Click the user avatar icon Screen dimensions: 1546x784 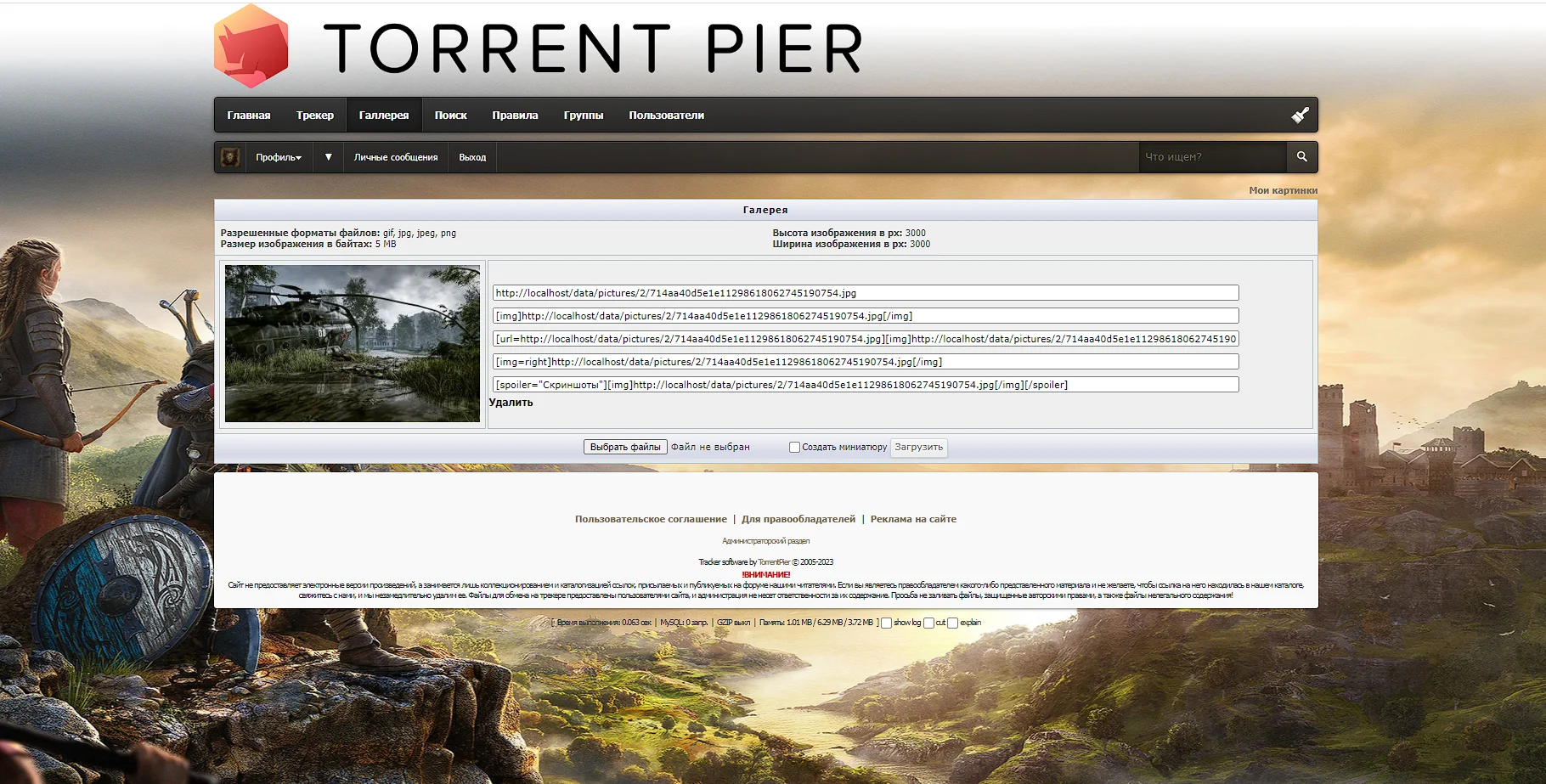point(229,157)
